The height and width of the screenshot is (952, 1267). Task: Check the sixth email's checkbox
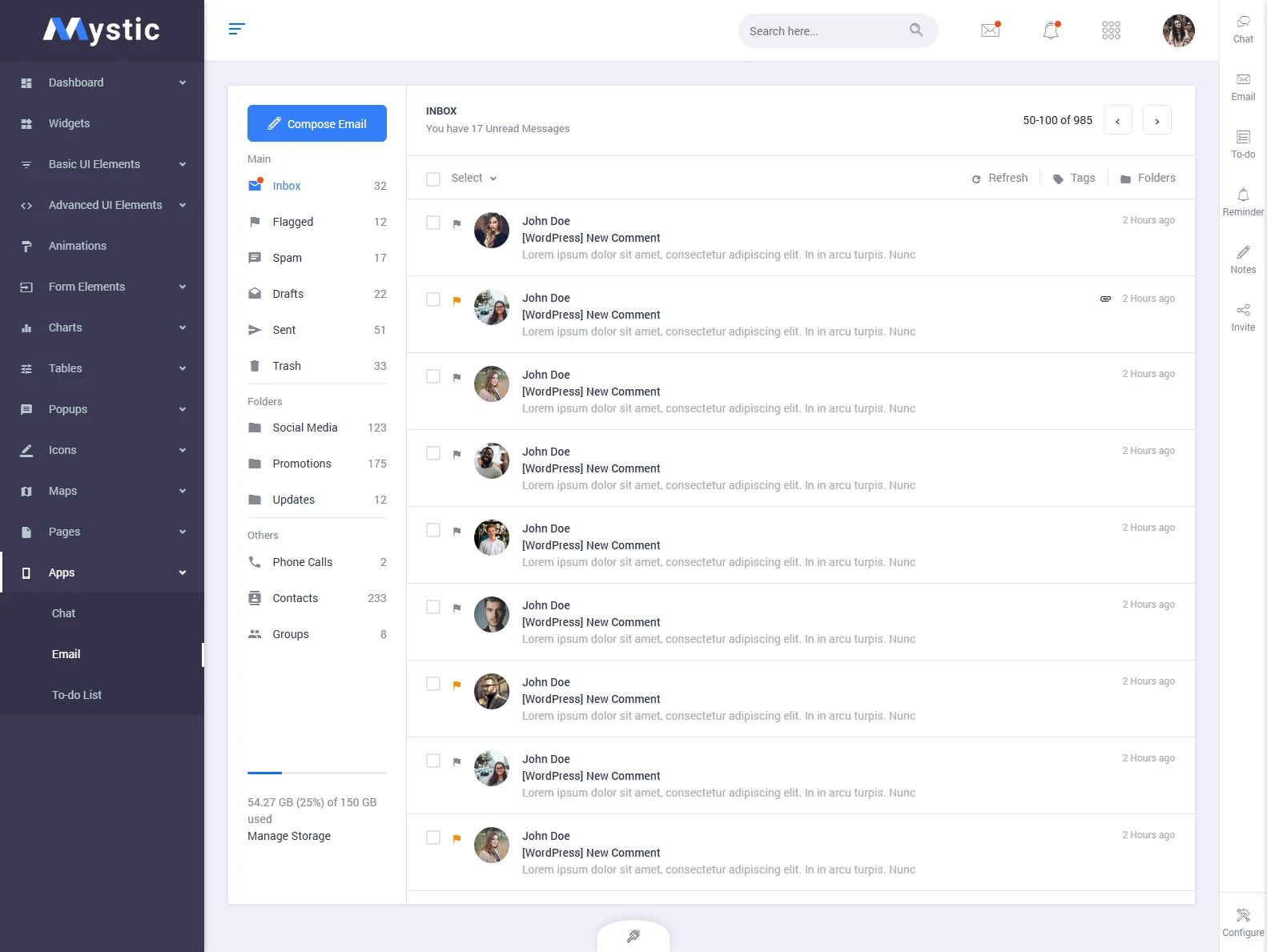(433, 607)
